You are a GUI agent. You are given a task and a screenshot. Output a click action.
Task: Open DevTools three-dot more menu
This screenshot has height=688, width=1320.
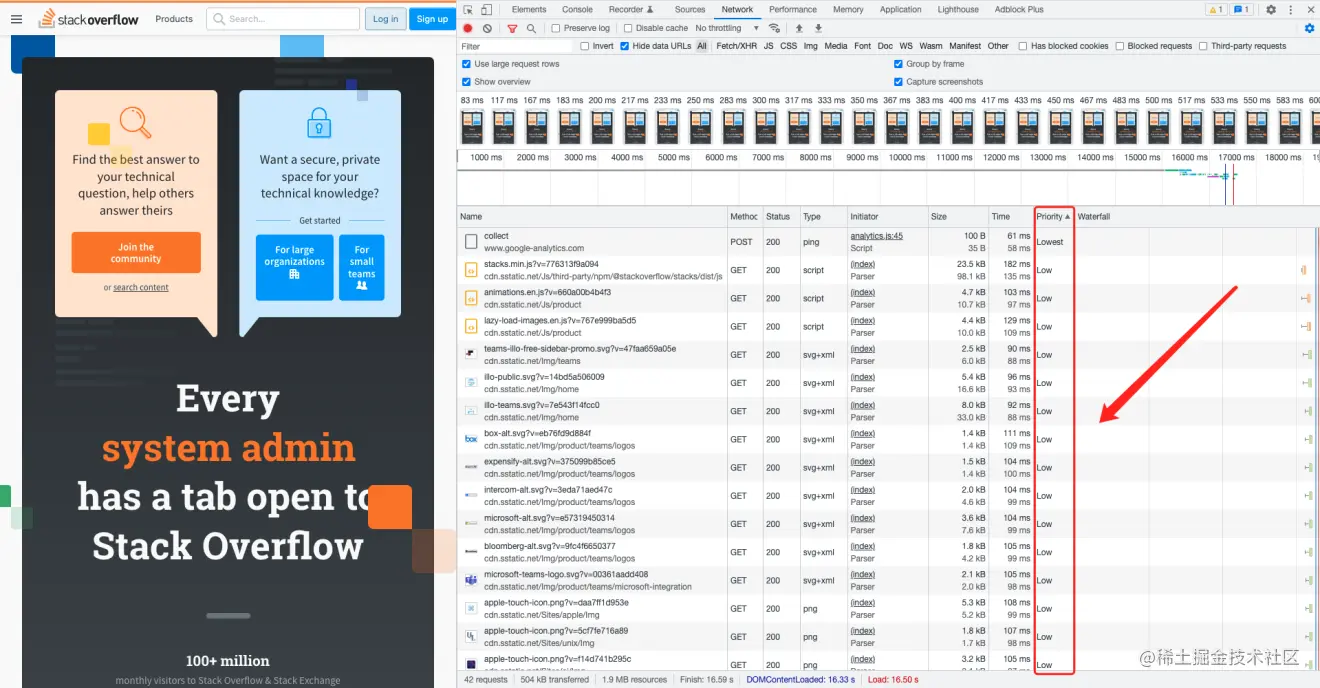[1289, 9]
